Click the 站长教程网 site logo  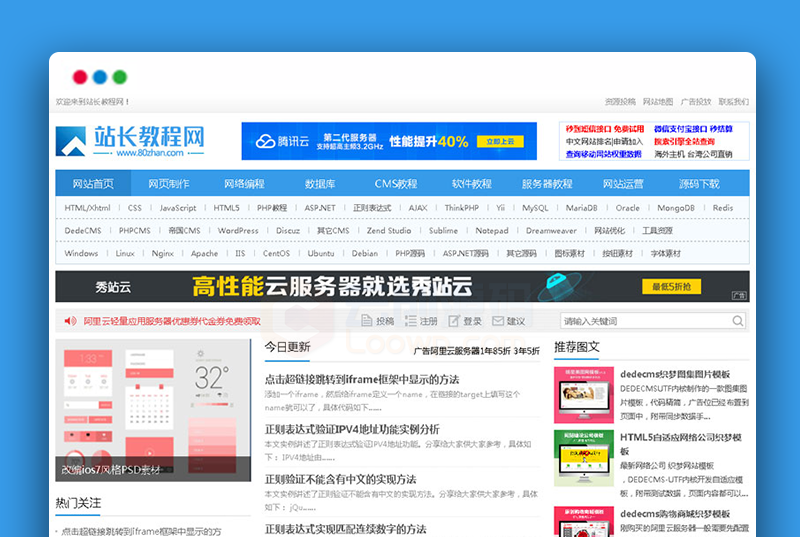pyautogui.click(x=130, y=140)
